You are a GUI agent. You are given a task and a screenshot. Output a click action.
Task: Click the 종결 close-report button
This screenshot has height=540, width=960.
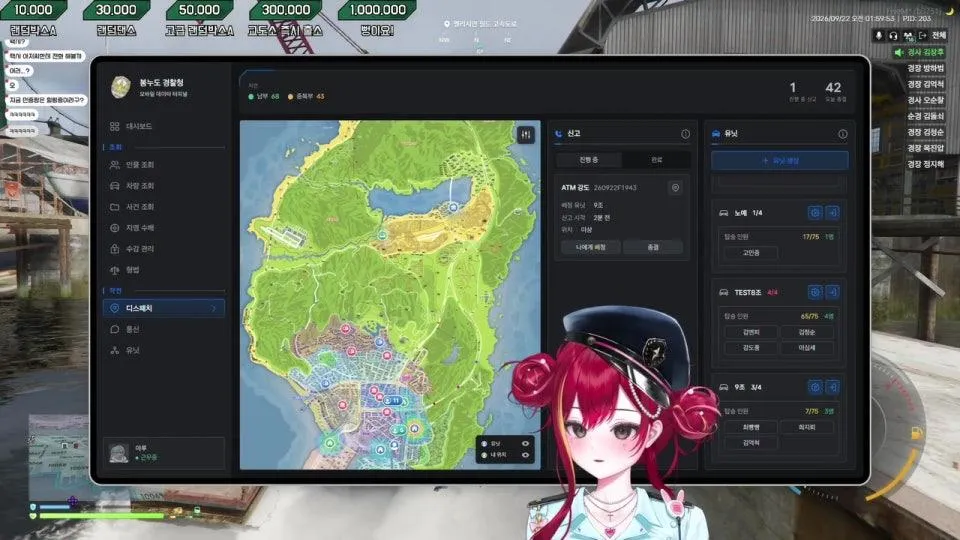click(x=653, y=247)
